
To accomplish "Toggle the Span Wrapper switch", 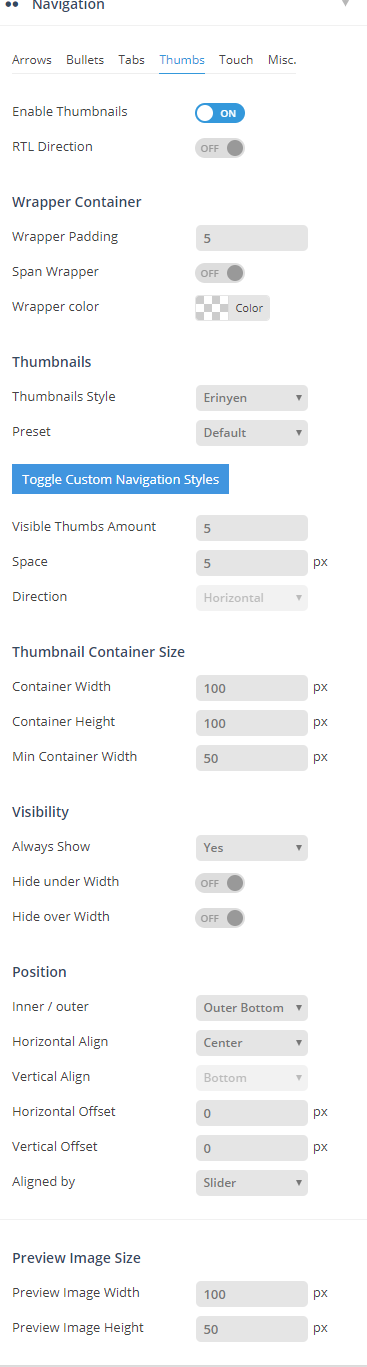I will tap(220, 273).
